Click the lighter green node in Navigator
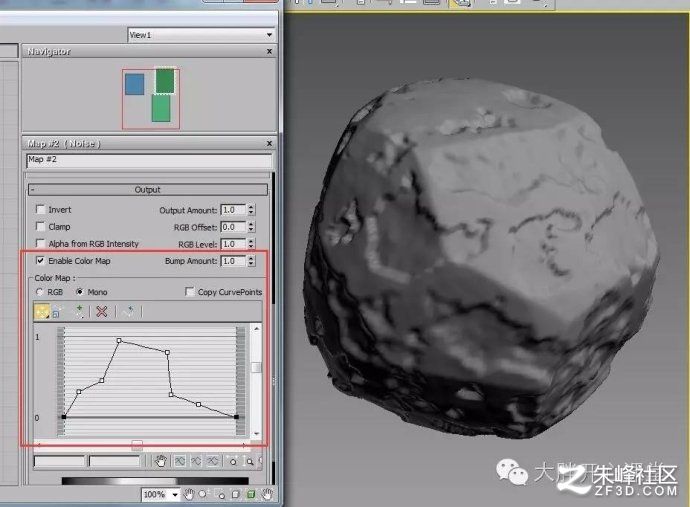Viewport: 690px width, 507px height. point(161,108)
